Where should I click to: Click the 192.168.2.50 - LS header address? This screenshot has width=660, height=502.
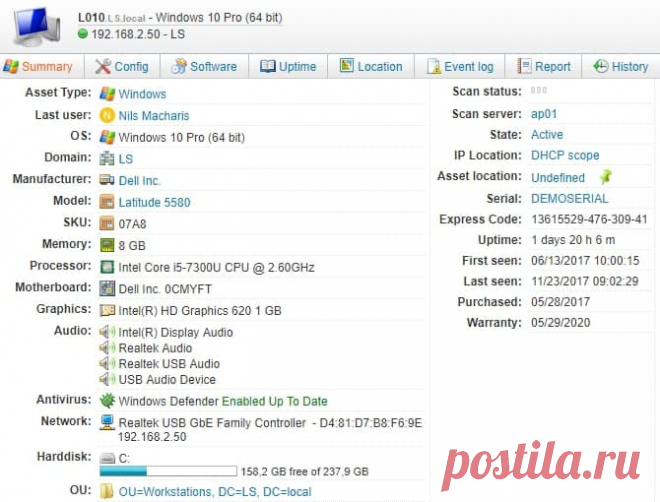tap(138, 34)
